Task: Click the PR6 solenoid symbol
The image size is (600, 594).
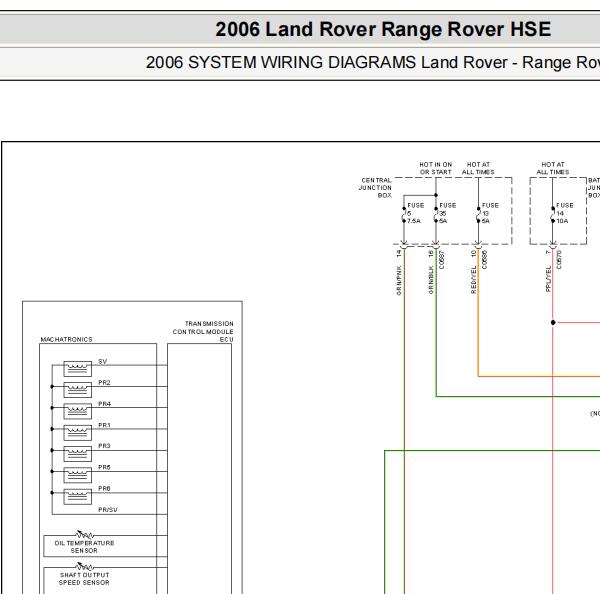Action: click(x=77, y=496)
